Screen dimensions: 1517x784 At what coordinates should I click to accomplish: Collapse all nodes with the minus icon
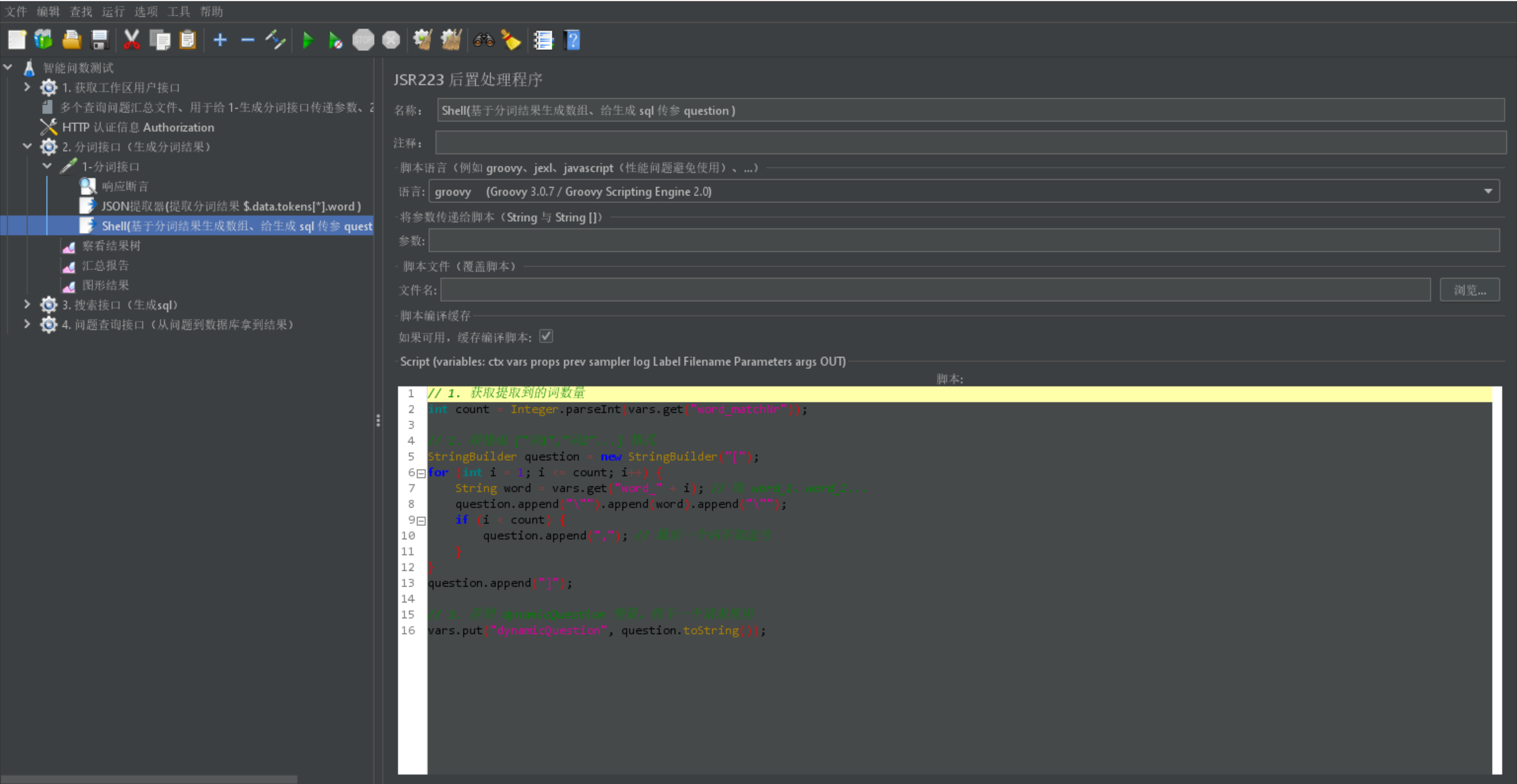coord(247,40)
